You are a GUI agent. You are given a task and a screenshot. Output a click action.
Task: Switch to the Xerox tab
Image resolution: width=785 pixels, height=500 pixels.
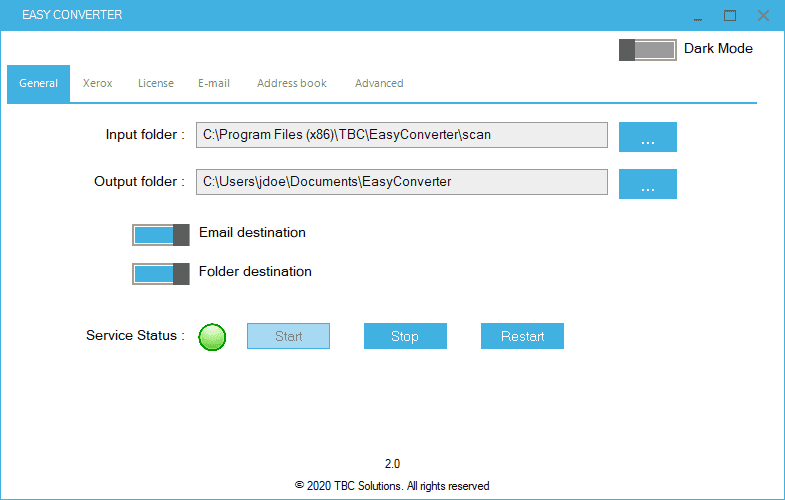coord(97,83)
